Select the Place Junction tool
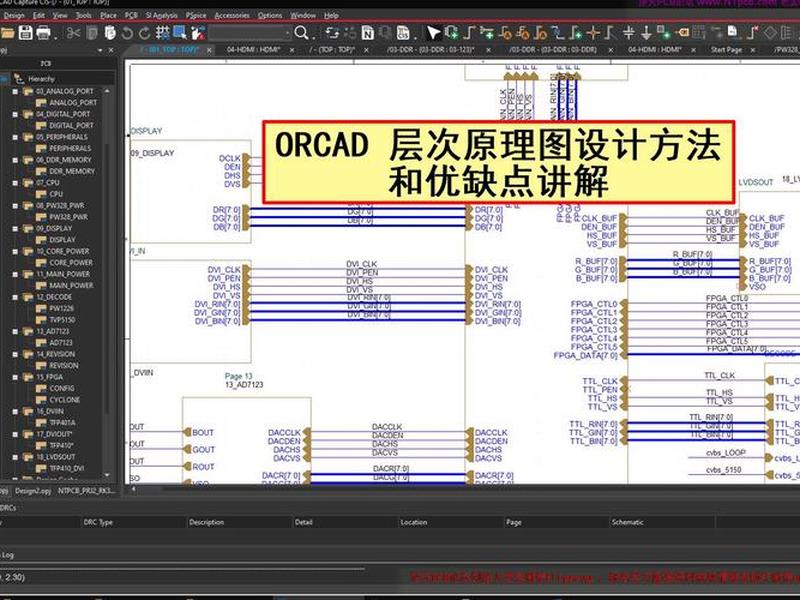This screenshot has width=800, height=600. [593, 33]
